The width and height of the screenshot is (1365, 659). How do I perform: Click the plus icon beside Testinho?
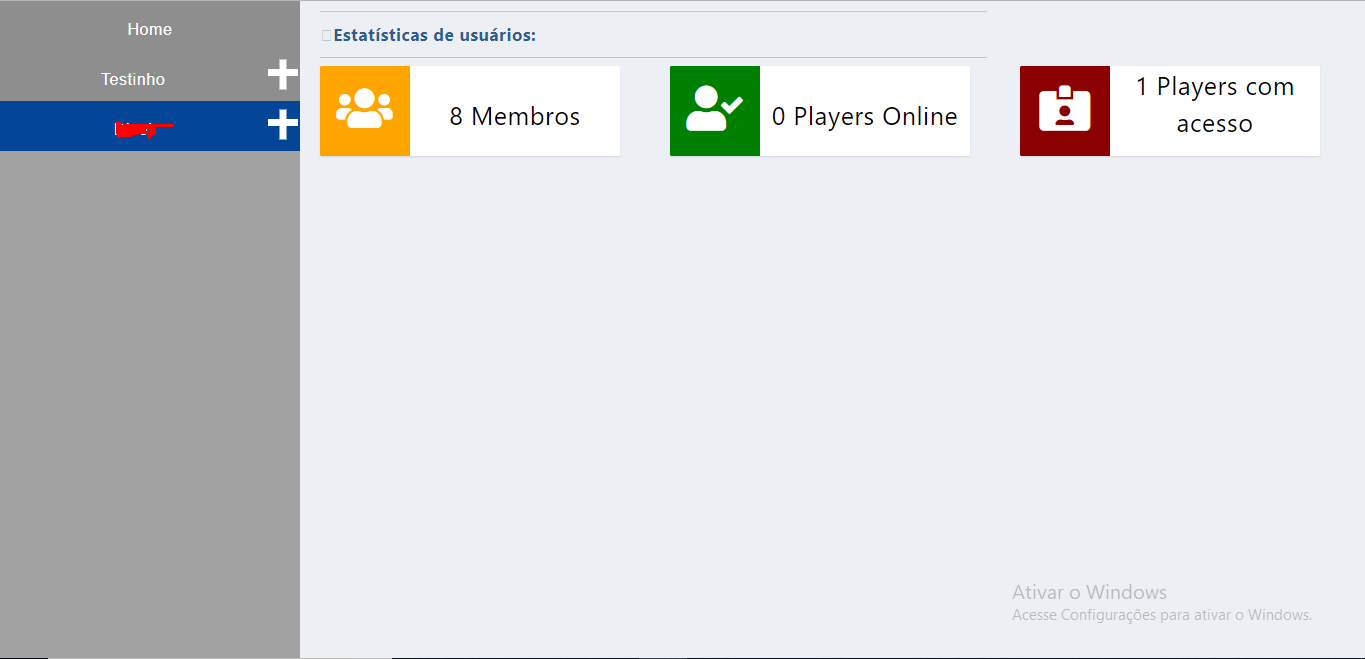283,75
